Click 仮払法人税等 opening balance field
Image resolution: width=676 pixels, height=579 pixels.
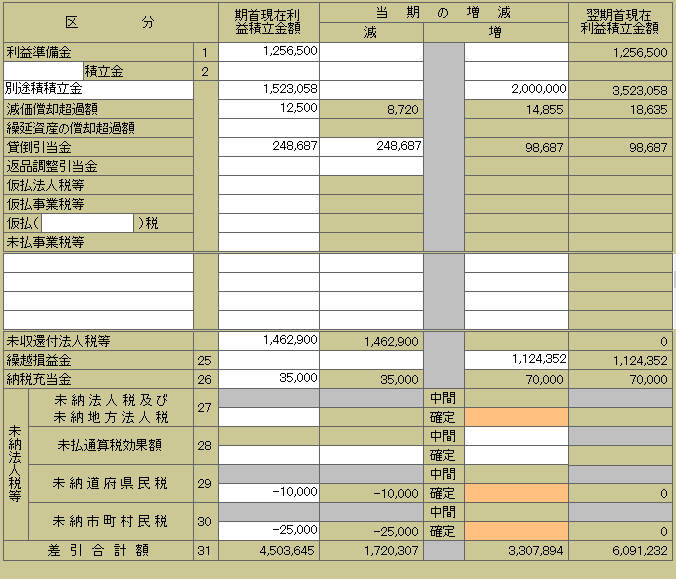click(x=269, y=185)
